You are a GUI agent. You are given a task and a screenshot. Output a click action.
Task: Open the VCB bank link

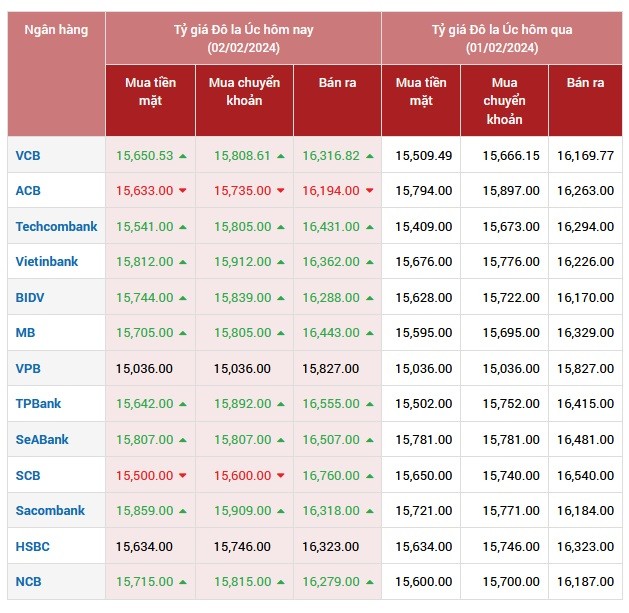pos(28,156)
